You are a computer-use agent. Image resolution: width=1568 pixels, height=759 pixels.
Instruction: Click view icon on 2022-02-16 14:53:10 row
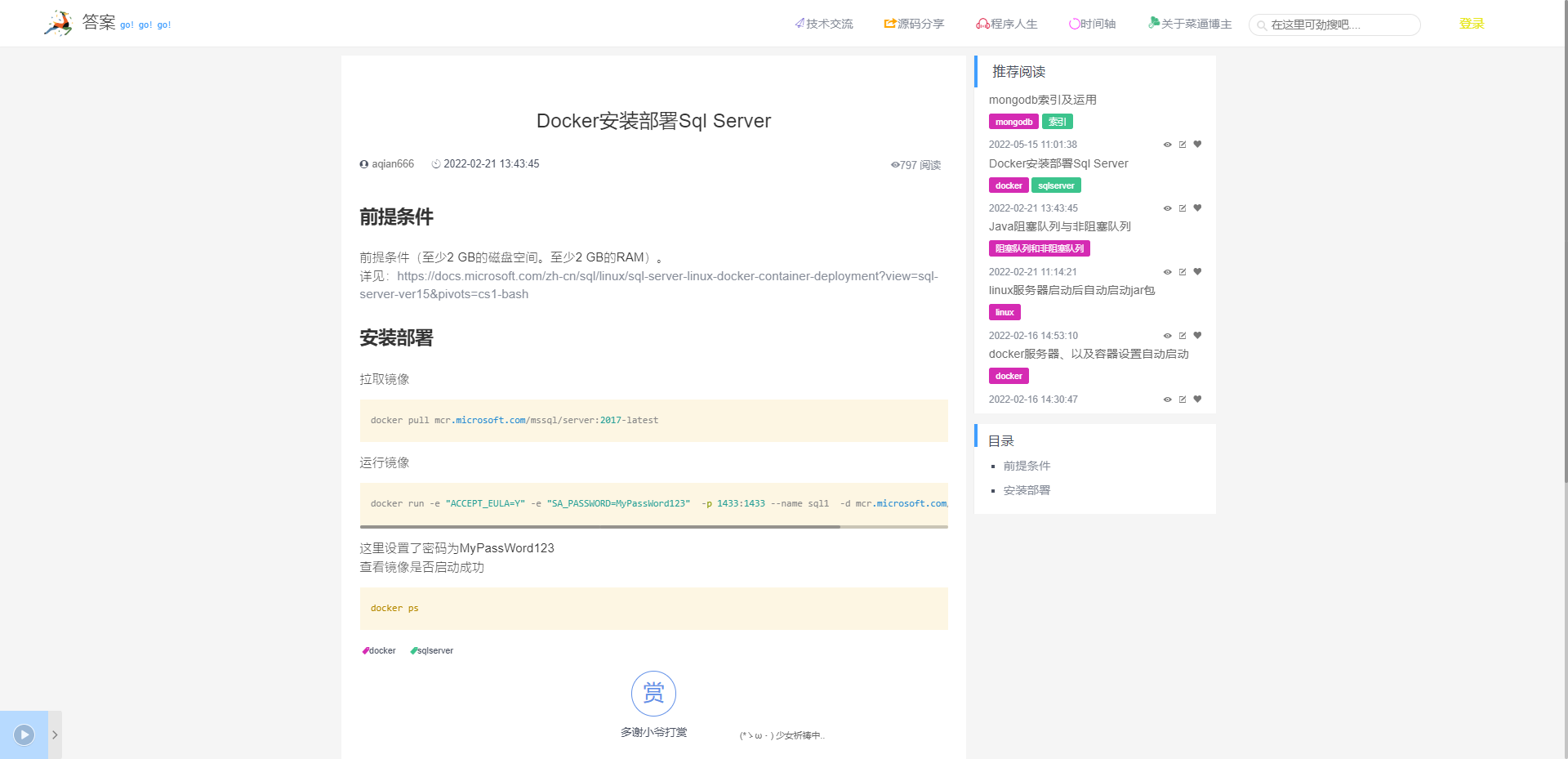[x=1167, y=336]
